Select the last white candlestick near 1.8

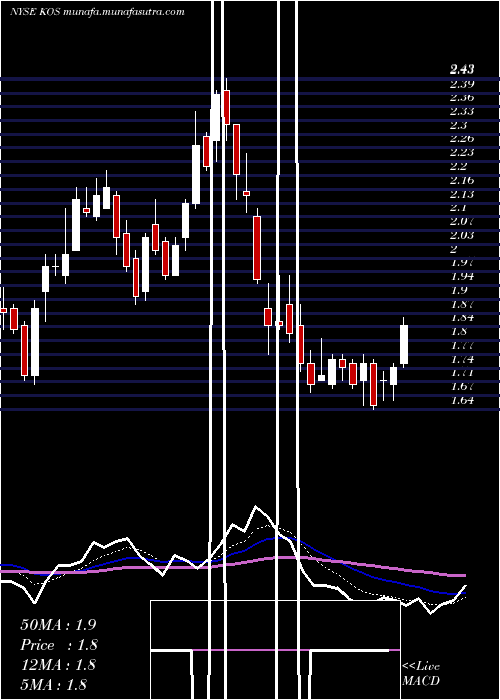tap(404, 344)
